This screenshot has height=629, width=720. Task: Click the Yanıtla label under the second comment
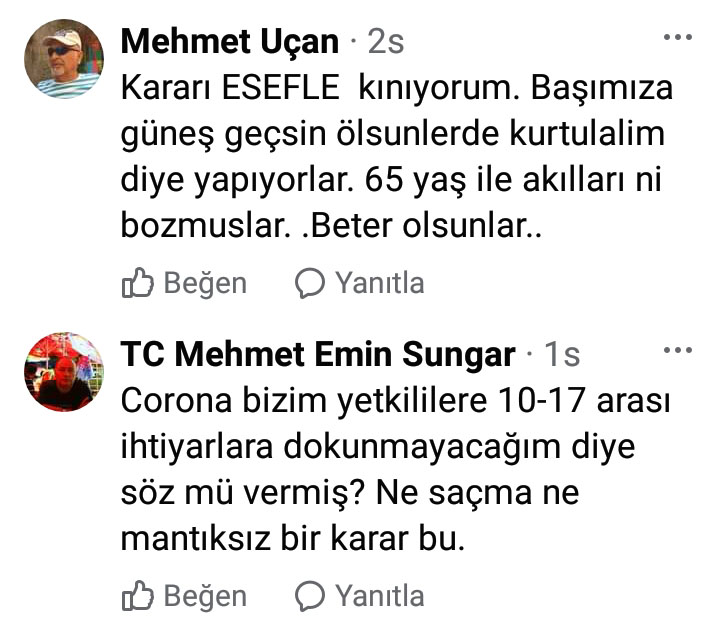click(379, 596)
